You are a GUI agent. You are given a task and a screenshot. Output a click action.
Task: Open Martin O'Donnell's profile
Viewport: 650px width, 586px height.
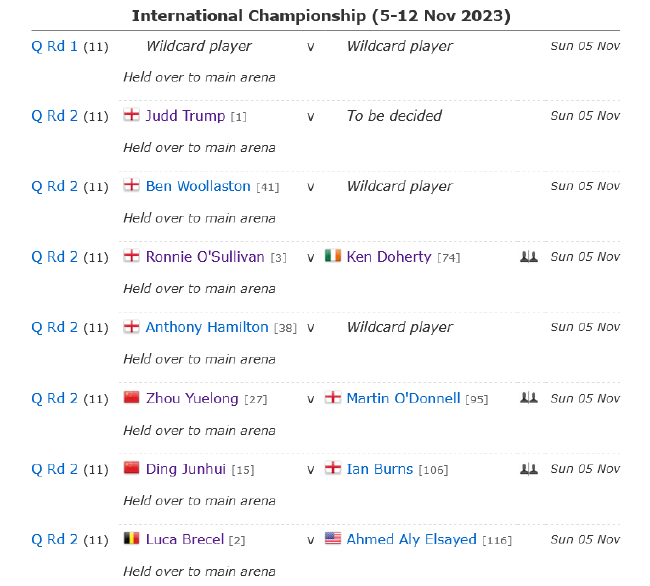(403, 398)
